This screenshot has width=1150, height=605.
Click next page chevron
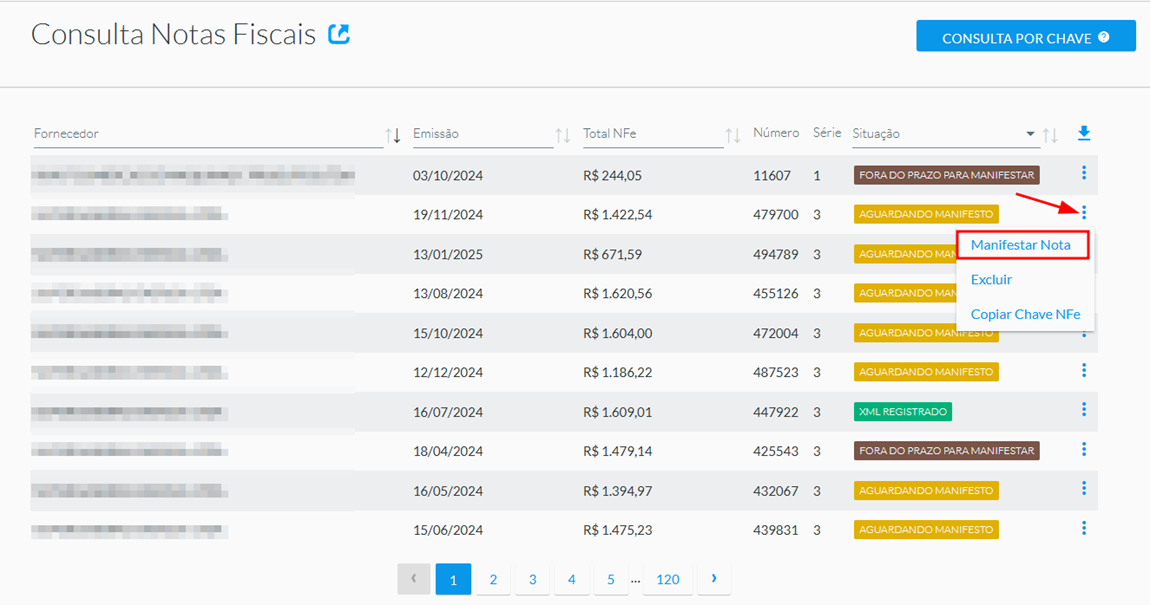714,579
